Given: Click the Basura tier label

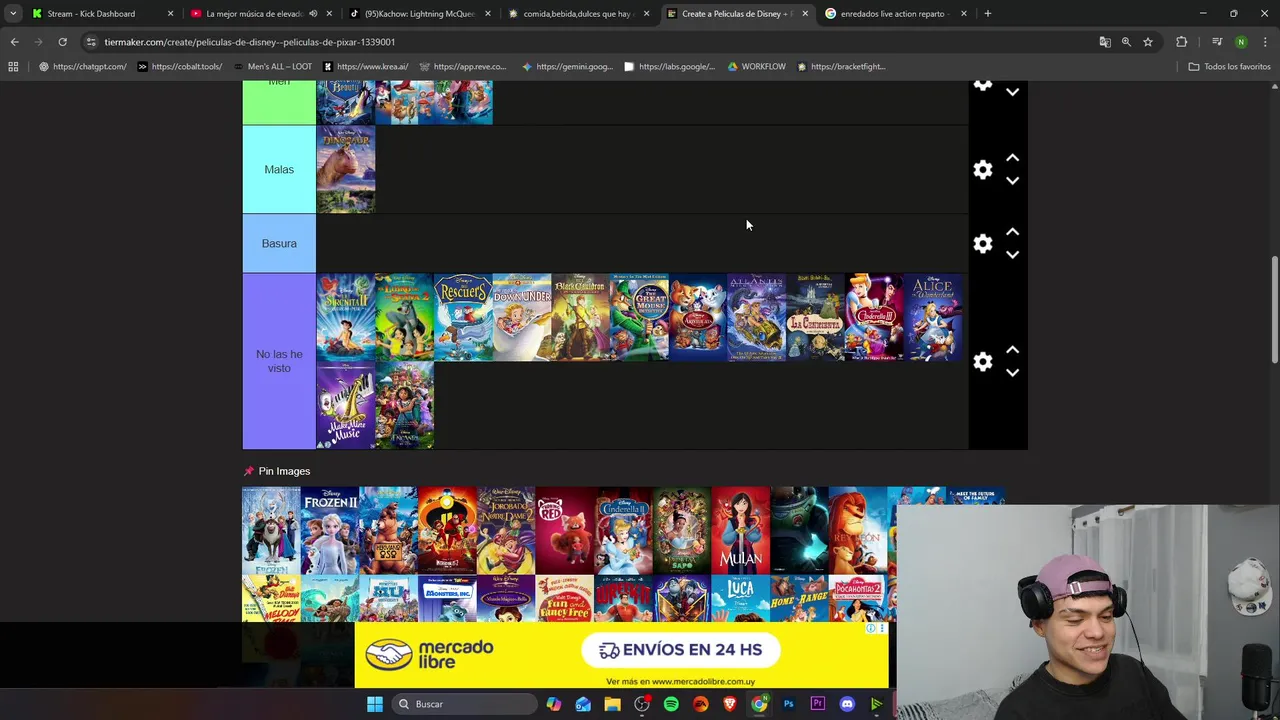Looking at the screenshot, I should [279, 243].
